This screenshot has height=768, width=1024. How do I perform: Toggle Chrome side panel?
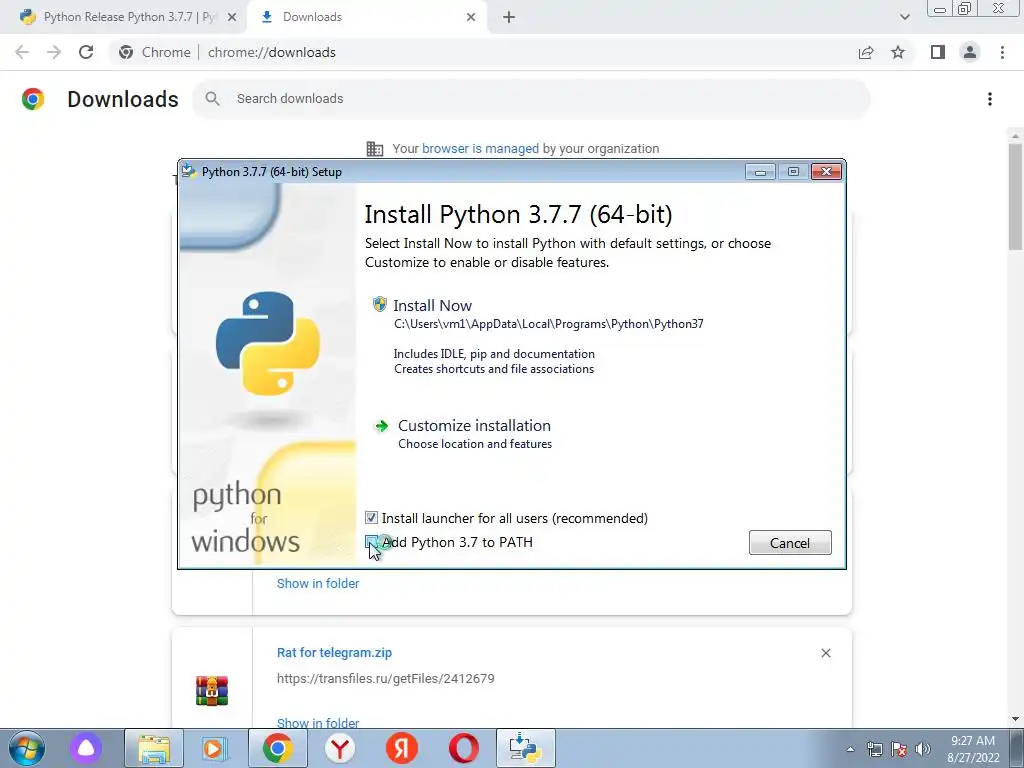tap(938, 52)
